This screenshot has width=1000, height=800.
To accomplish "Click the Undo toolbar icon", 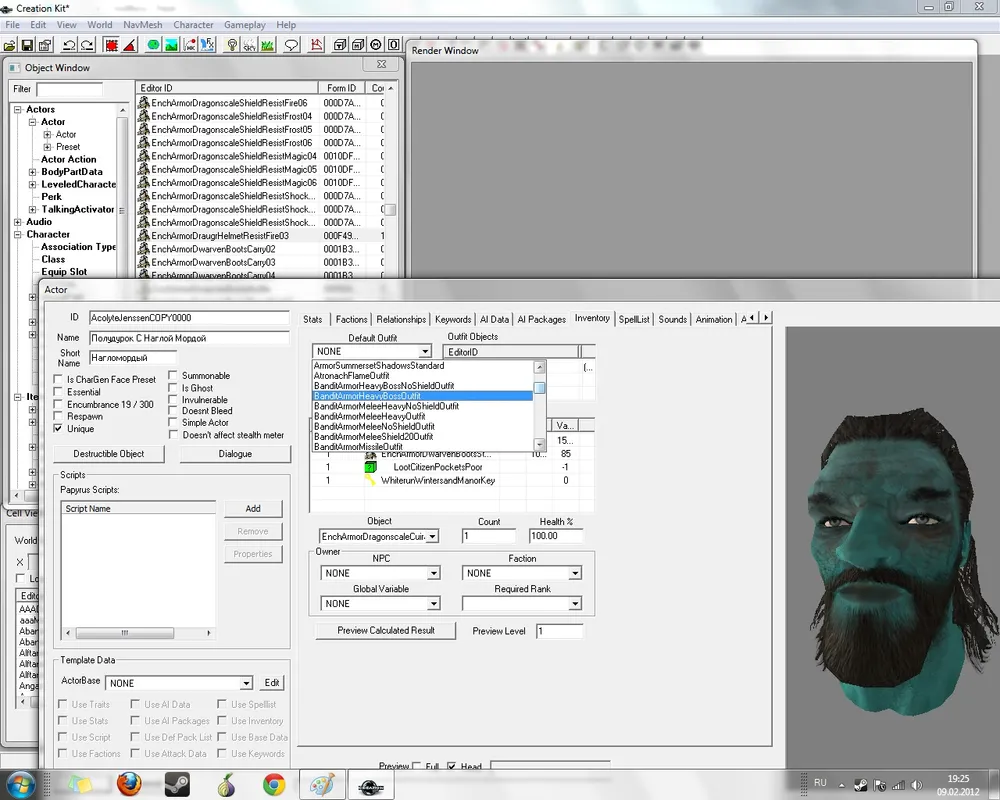I will pyautogui.click(x=69, y=45).
